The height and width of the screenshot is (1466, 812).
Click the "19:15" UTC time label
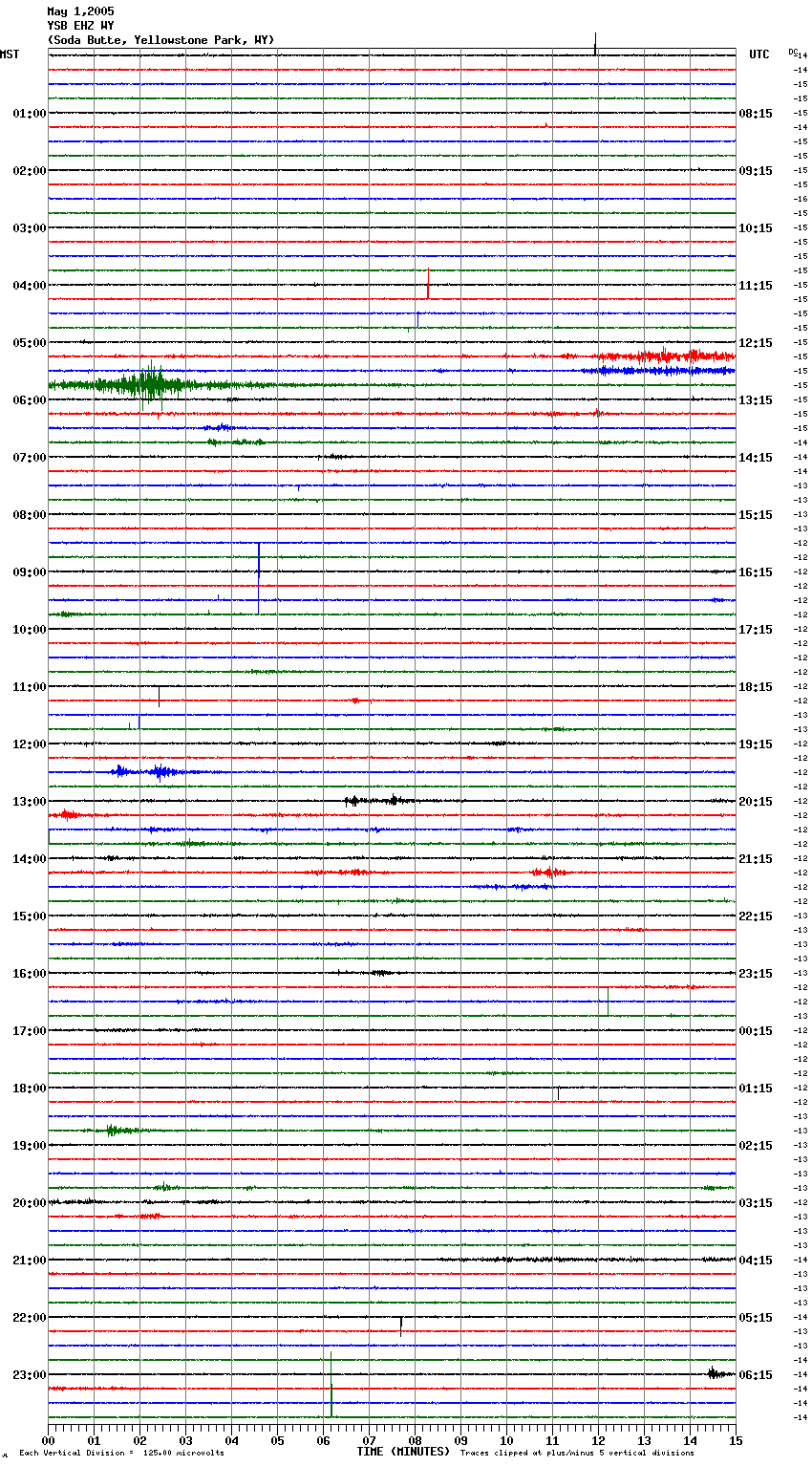[756, 744]
